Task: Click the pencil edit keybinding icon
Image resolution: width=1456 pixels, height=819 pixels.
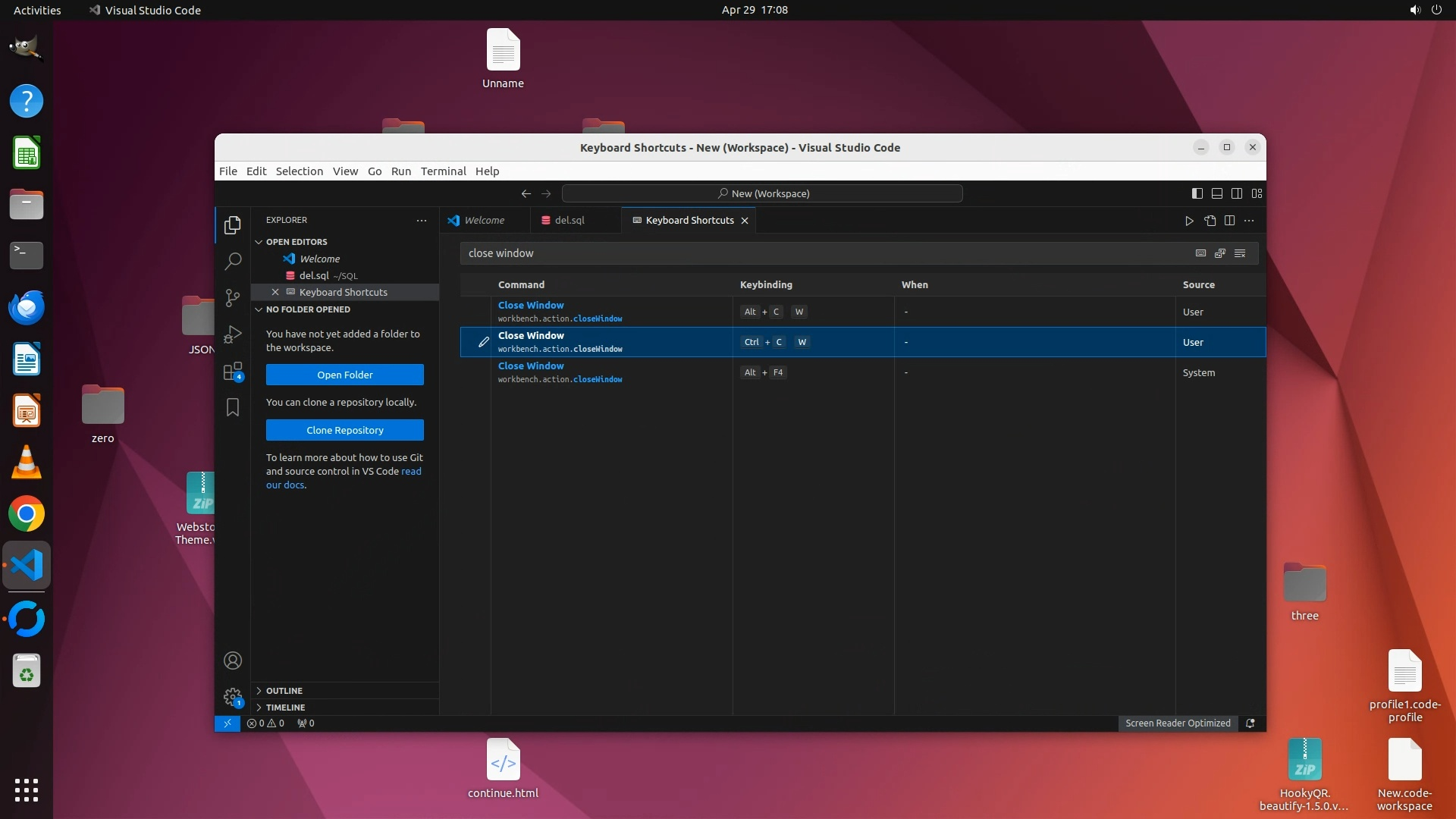Action: point(483,342)
